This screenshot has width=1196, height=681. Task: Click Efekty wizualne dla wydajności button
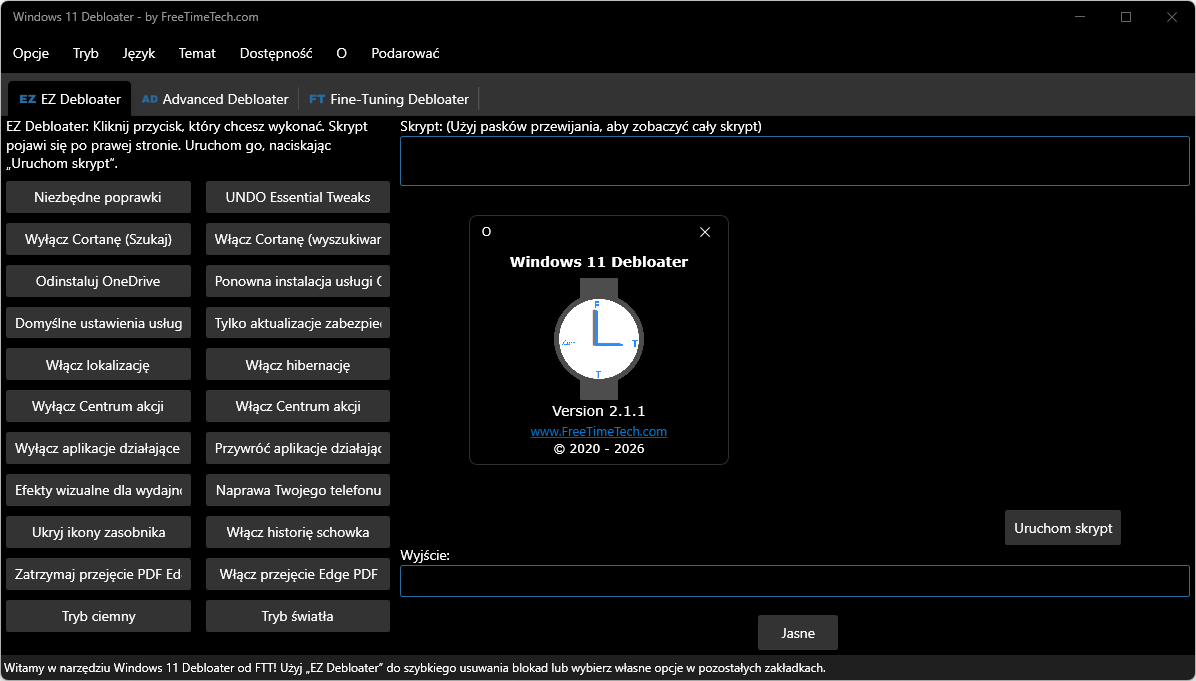[x=98, y=490]
